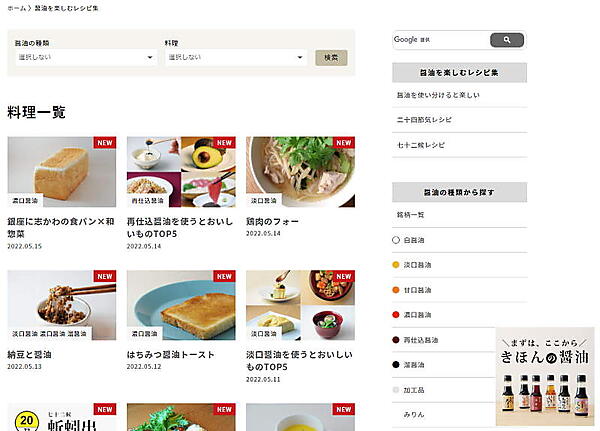
Task: Open the 銀座に志かわの食パン bread photo
Action: tap(62, 172)
